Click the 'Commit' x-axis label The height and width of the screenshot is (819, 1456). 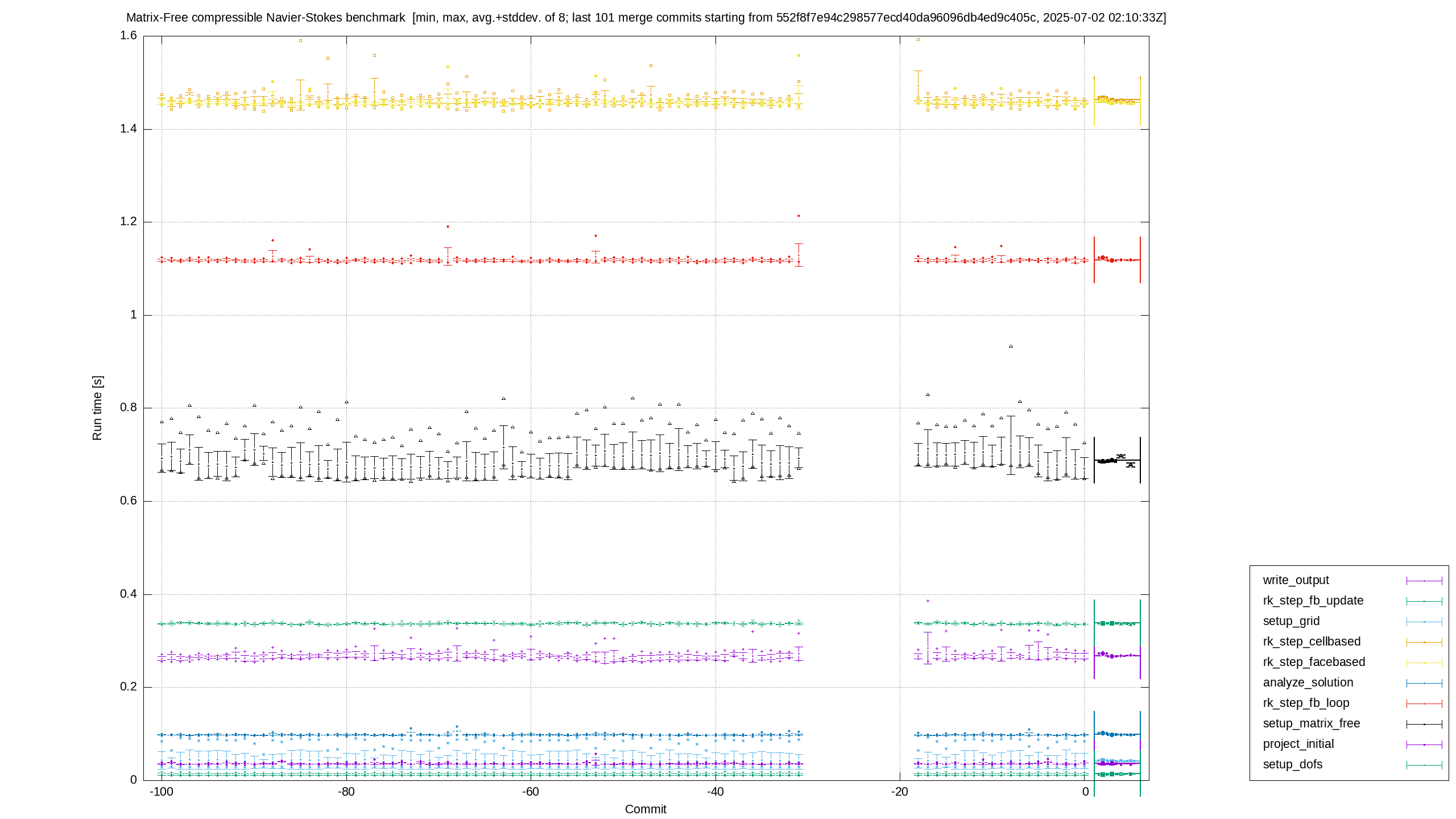pos(646,809)
